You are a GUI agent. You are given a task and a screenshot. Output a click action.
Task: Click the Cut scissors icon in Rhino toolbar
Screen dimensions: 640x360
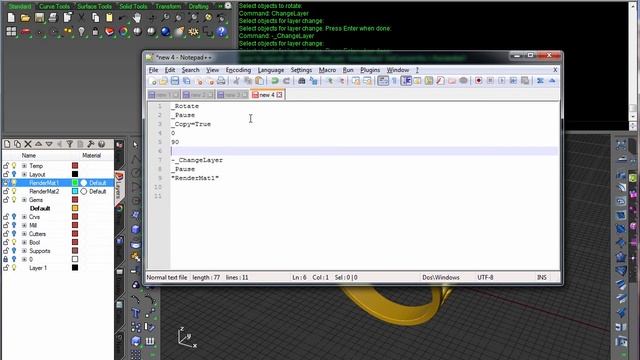point(81,18)
